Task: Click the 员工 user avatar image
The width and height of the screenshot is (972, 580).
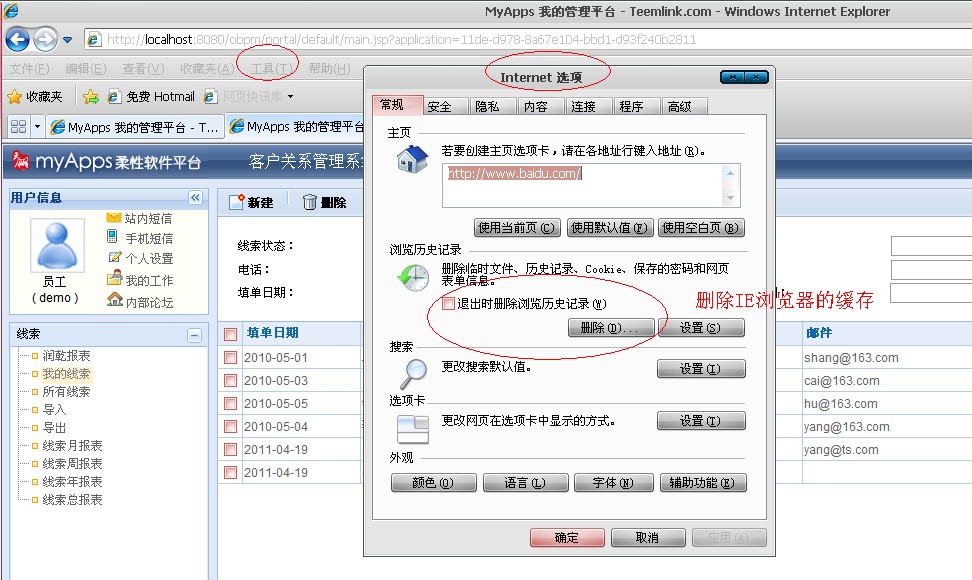Action: pos(57,245)
